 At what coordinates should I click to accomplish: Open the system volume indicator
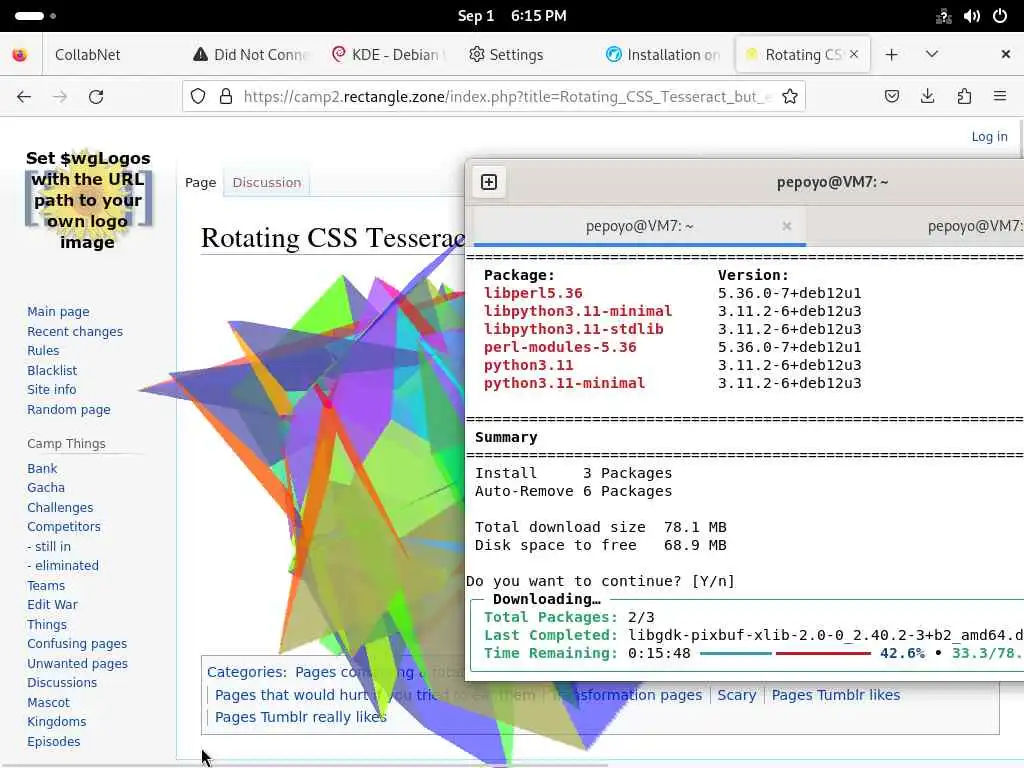point(972,16)
